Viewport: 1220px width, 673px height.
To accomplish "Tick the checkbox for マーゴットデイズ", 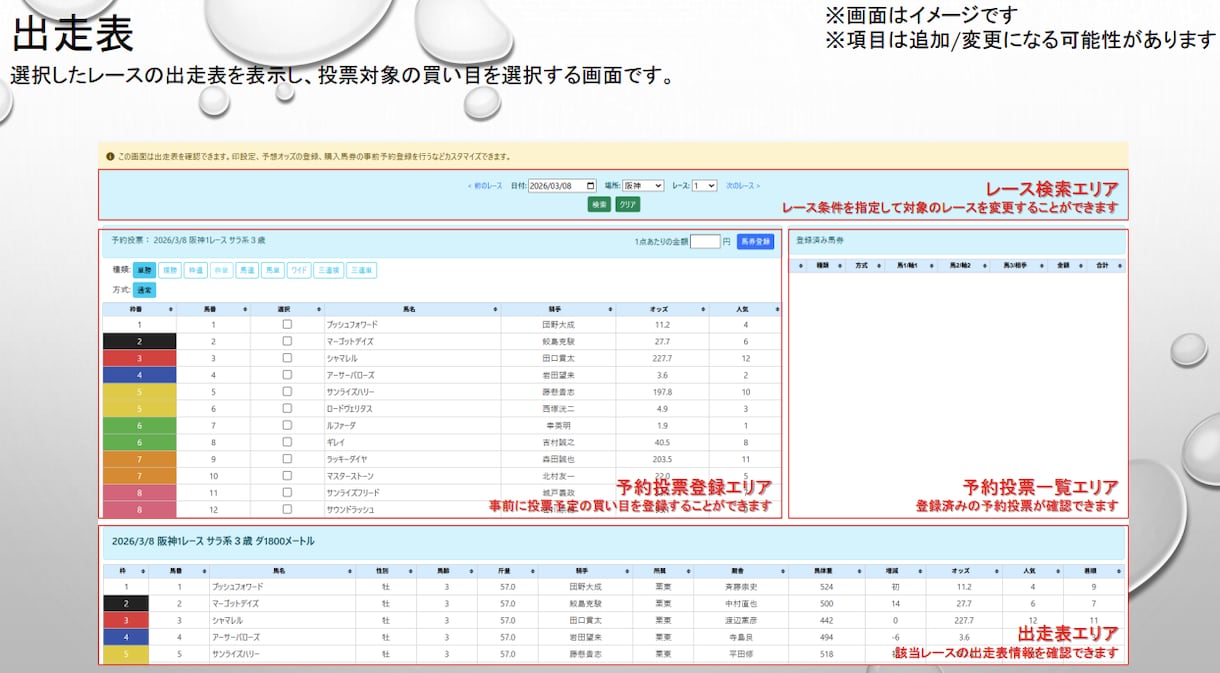I will pos(287,341).
